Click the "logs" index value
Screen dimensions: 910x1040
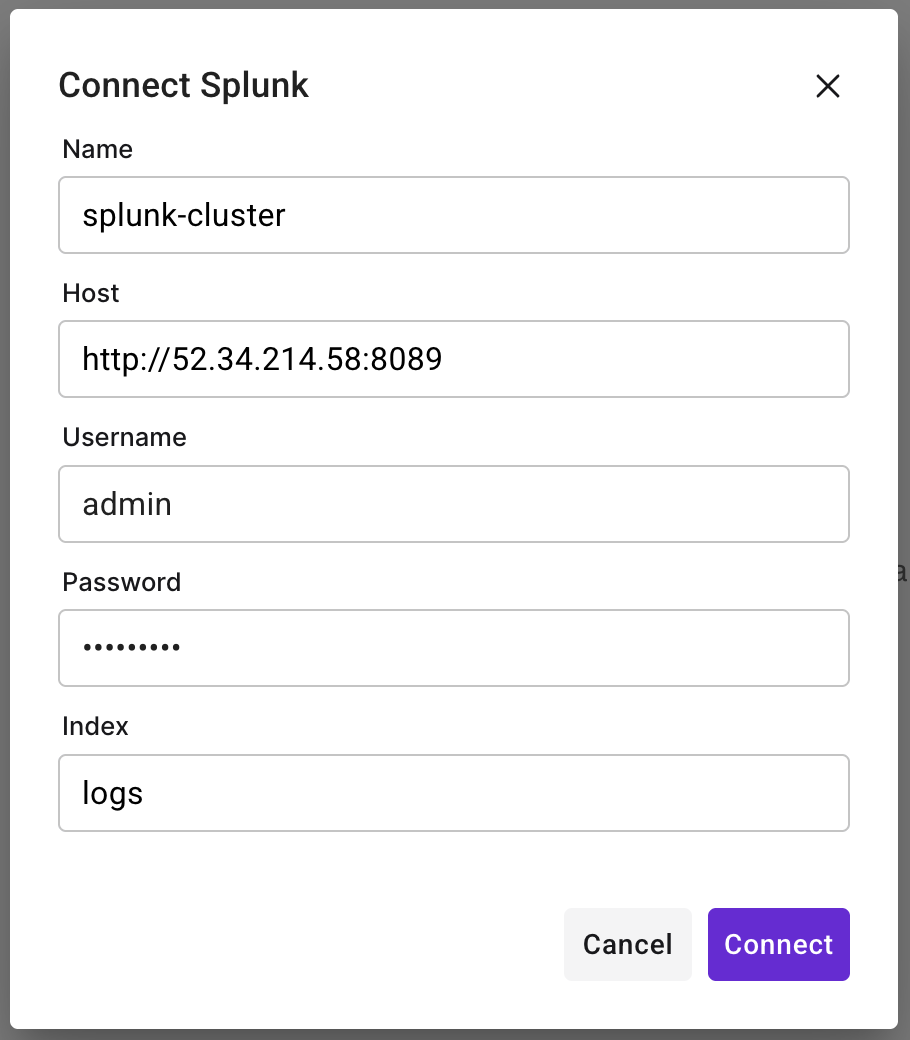pyautogui.click(x=113, y=793)
